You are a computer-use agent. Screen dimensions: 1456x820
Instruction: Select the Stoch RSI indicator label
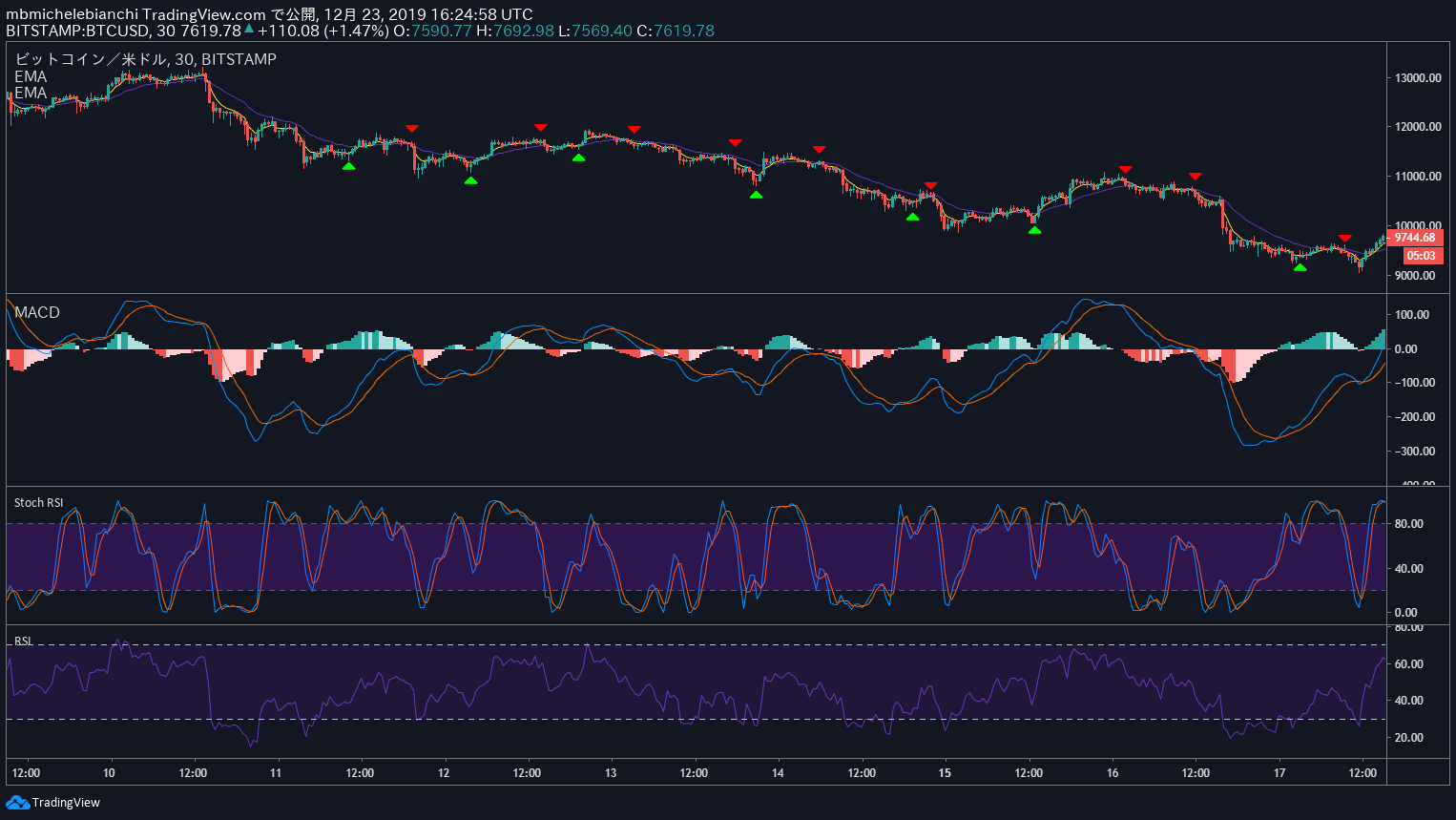point(39,502)
